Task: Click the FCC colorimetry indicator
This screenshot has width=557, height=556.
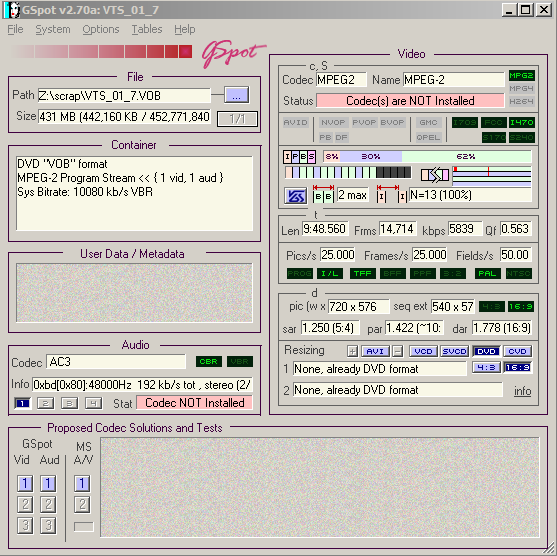Action: [493, 123]
